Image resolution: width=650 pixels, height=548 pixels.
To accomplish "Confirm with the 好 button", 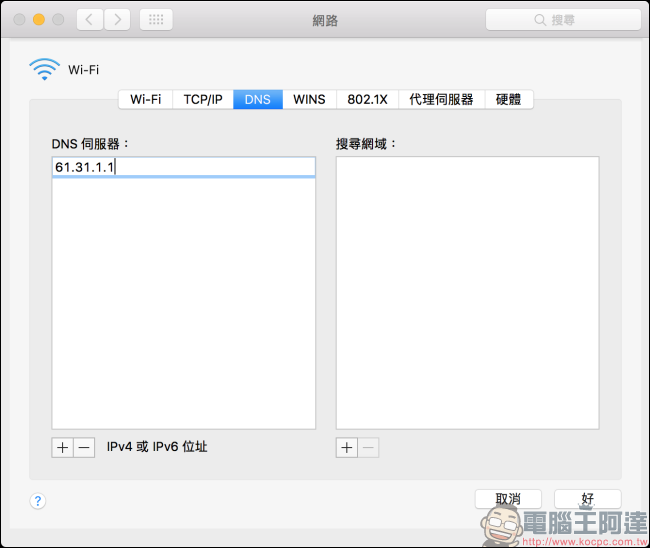I will [588, 499].
